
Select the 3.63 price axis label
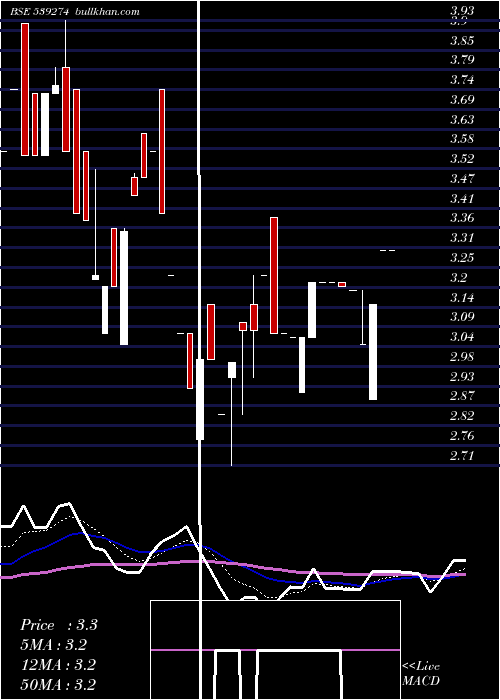pos(462,120)
